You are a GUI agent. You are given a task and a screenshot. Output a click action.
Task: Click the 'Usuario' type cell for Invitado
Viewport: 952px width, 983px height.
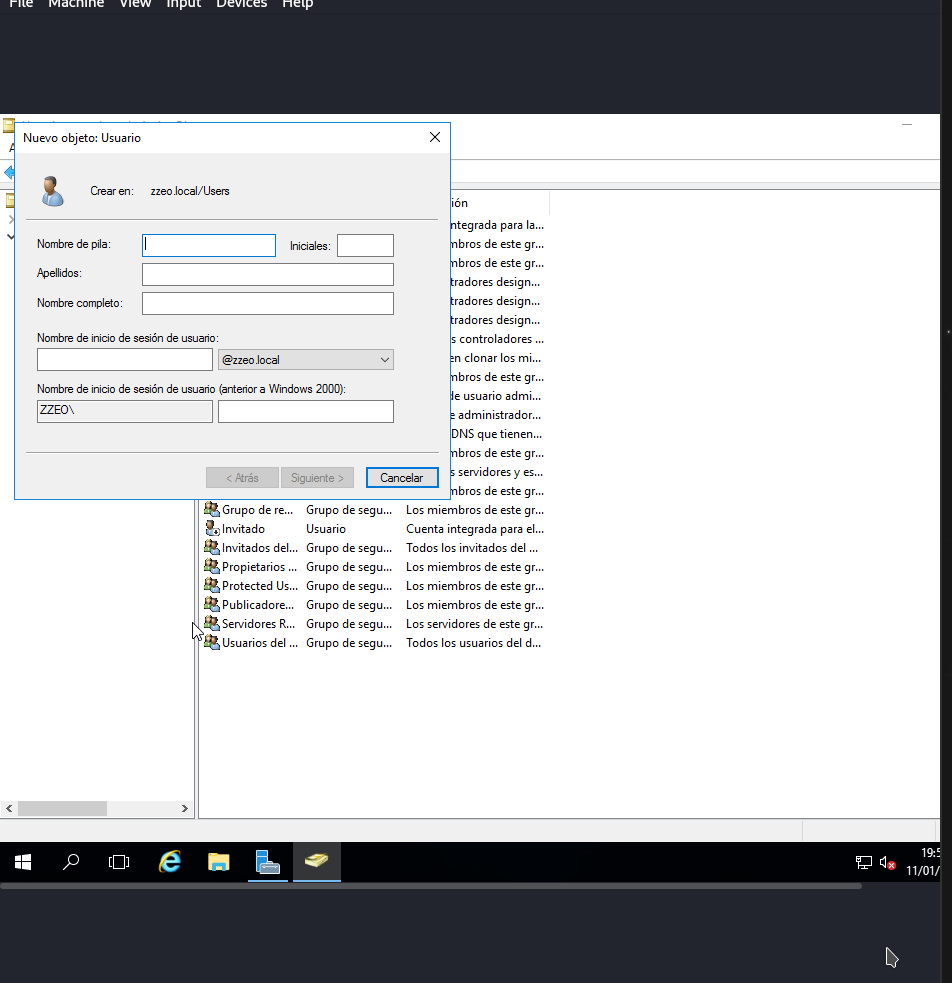(325, 528)
